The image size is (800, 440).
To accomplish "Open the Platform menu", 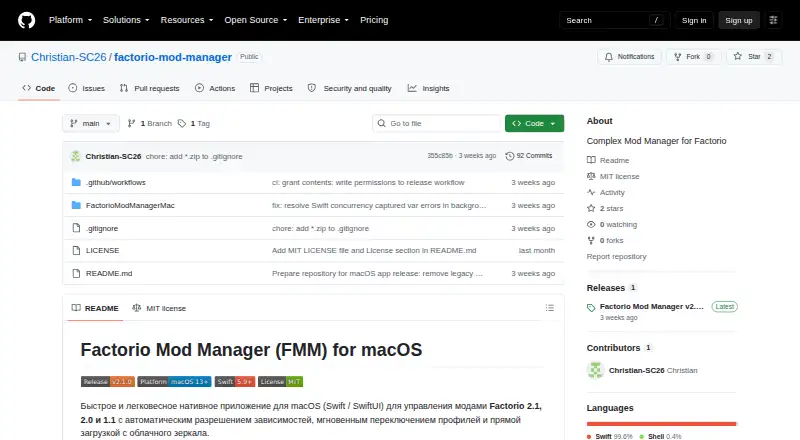I will pos(70,20).
